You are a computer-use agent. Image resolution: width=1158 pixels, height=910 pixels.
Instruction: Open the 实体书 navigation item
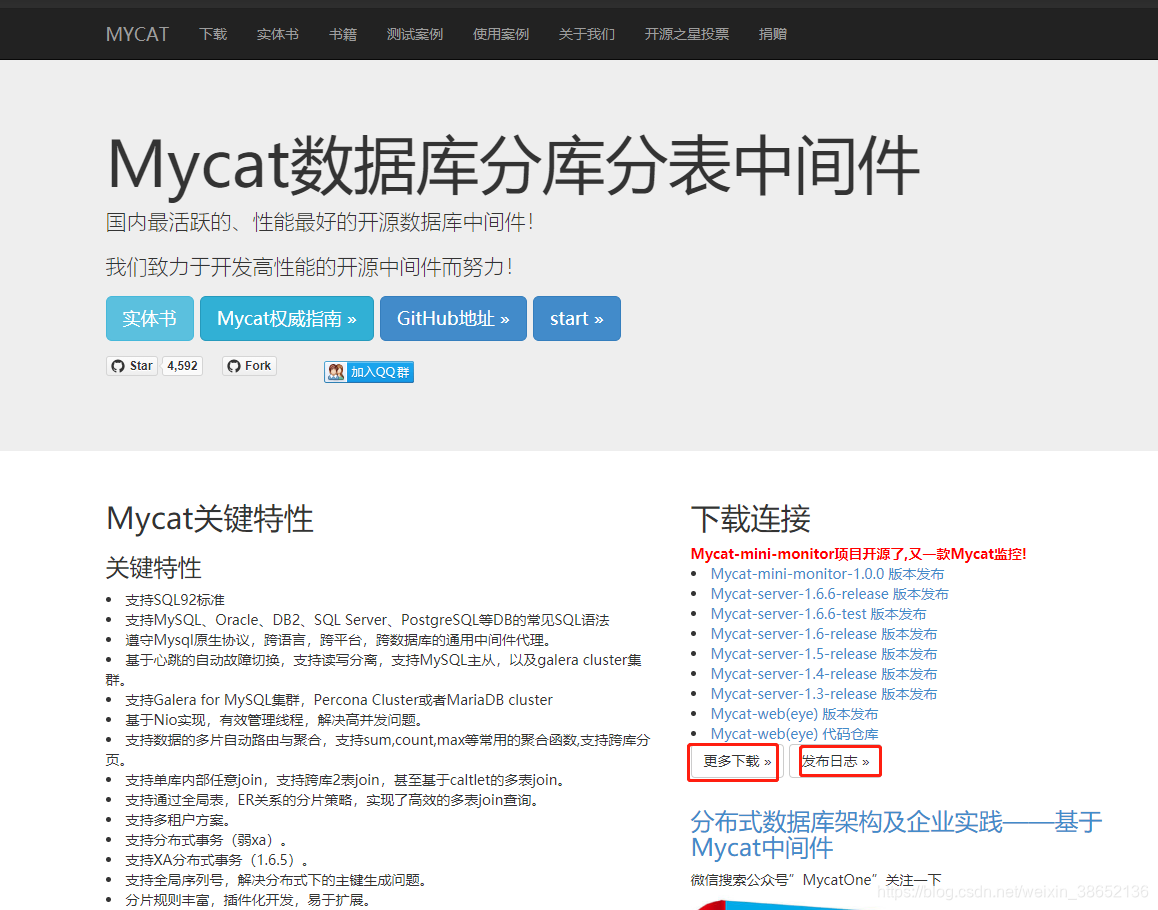click(278, 34)
